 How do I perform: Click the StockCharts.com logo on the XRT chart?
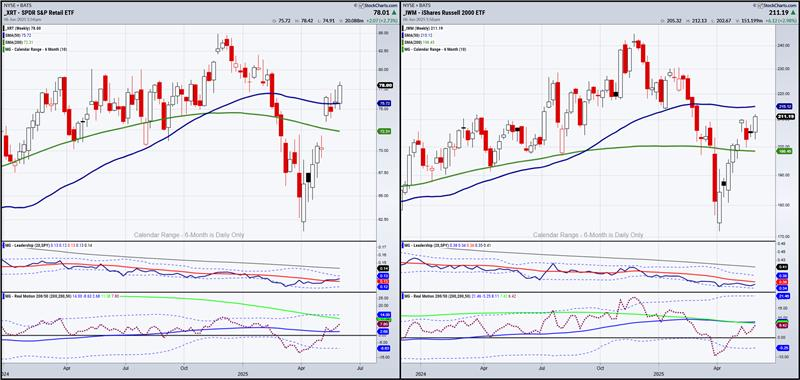376,5
